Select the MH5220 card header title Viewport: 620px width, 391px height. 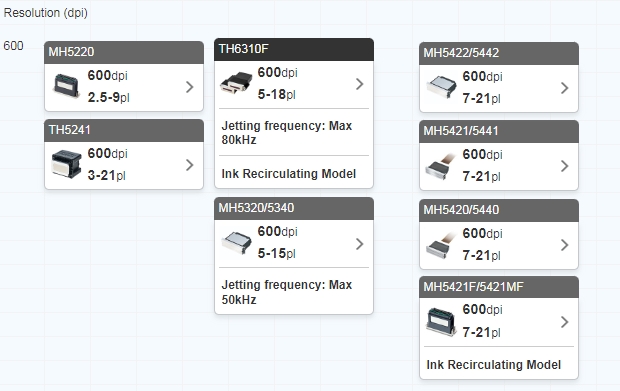(72, 52)
